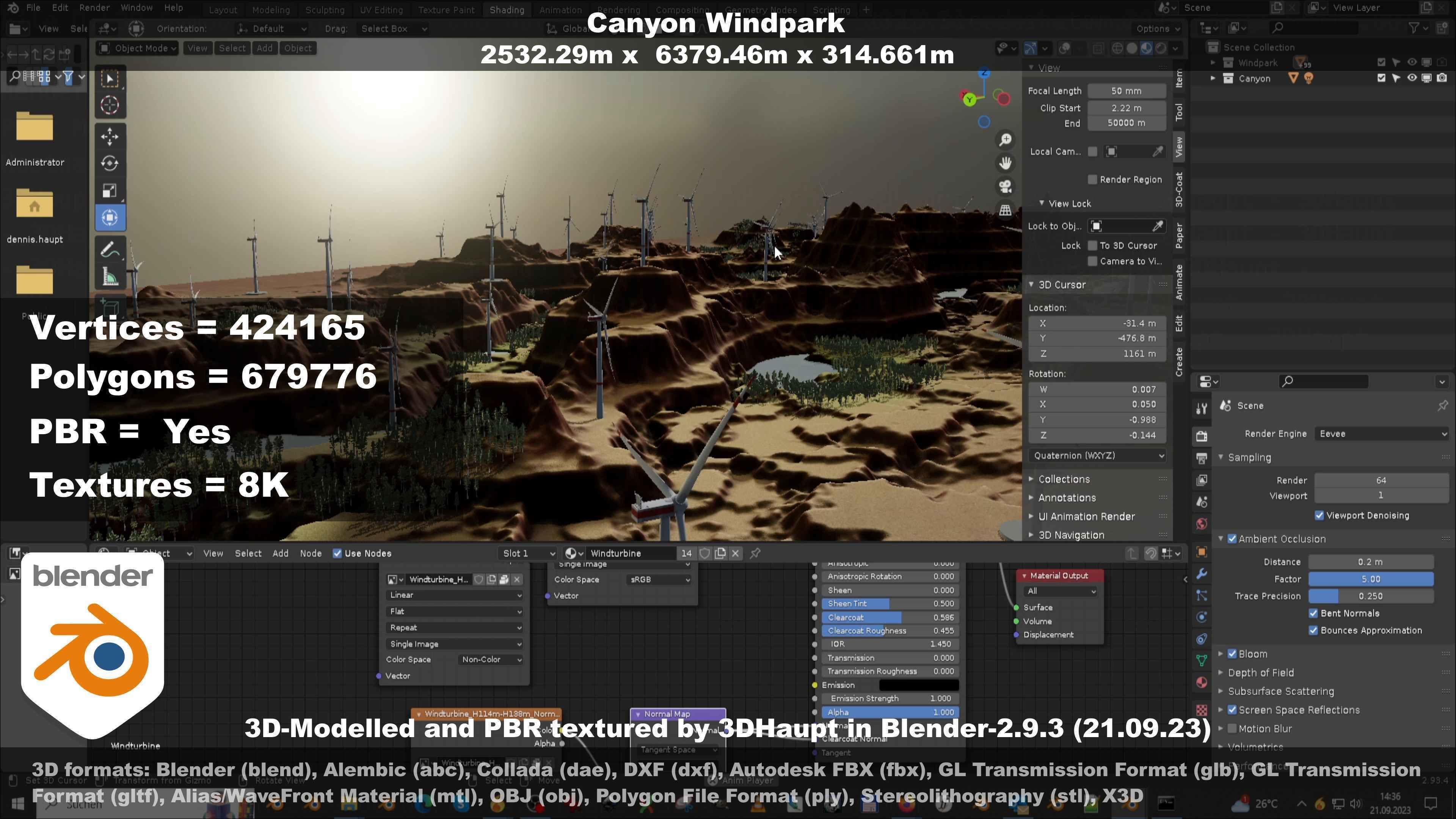Select the Rotate tool icon

pos(110,163)
